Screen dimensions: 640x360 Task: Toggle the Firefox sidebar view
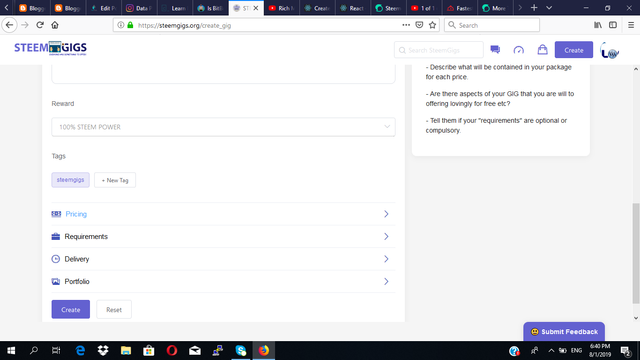[613, 25]
